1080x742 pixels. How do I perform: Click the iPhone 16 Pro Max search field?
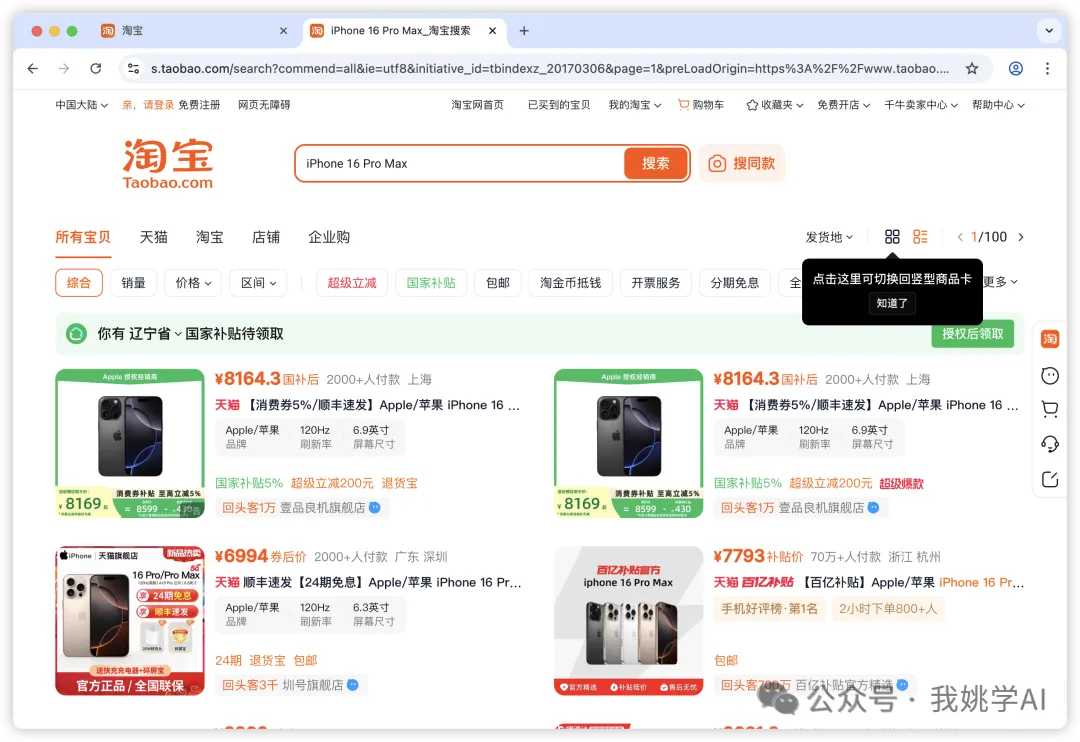point(460,163)
